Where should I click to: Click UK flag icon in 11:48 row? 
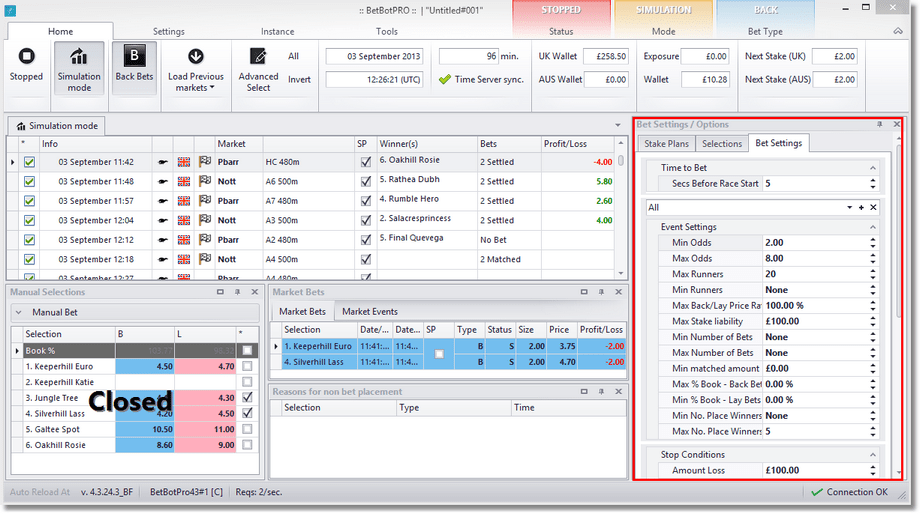[x=184, y=181]
